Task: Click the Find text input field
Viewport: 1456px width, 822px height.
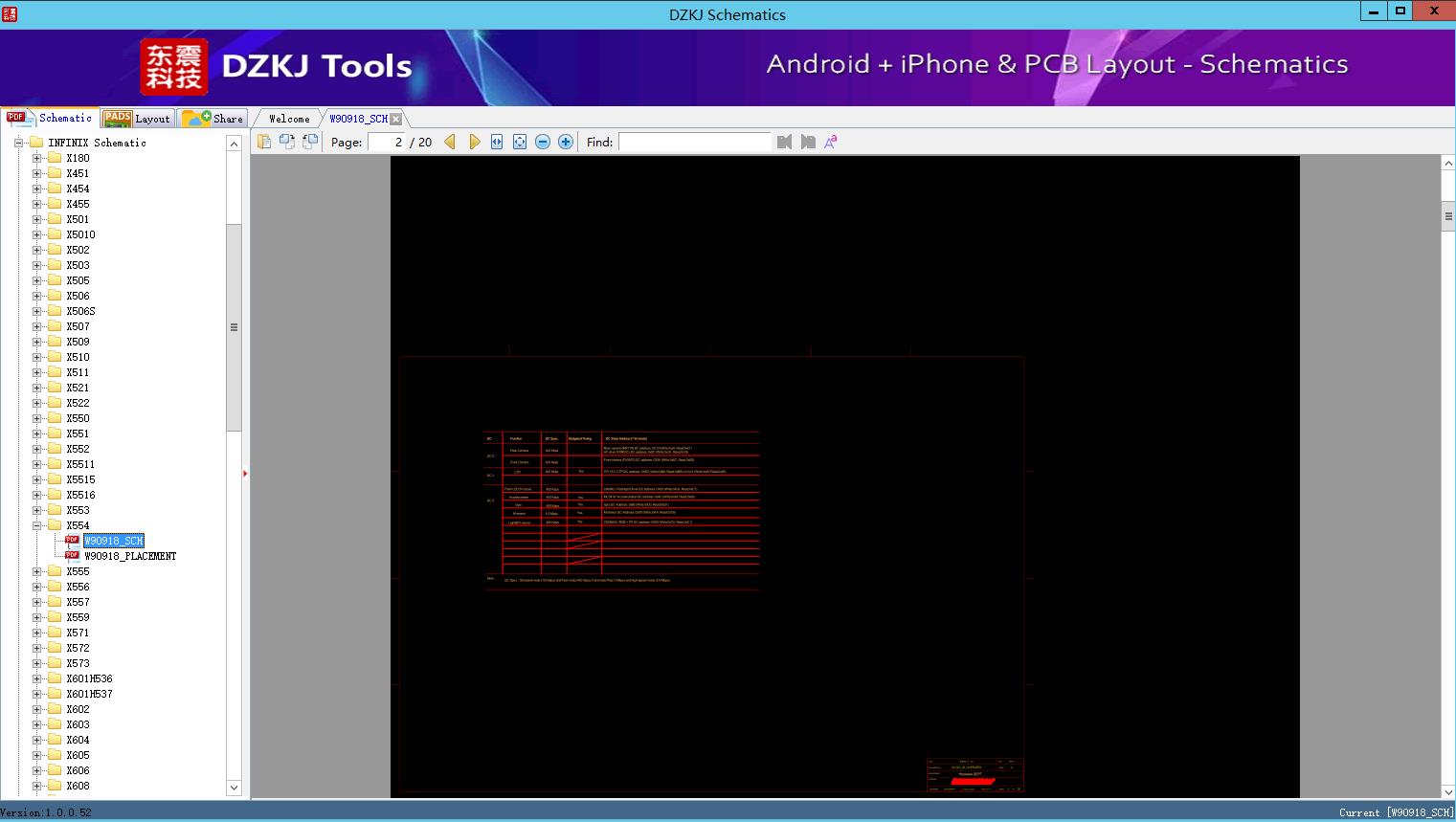Action: pyautogui.click(x=694, y=142)
